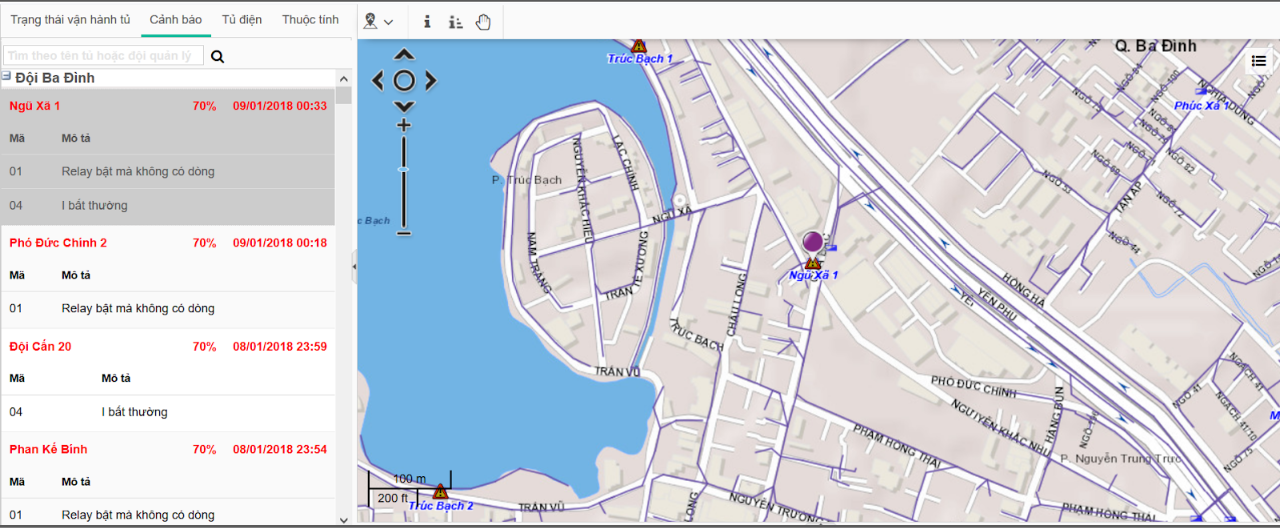Viewport: 1280px width, 530px height.
Task: Click the Phúc Xá 1 map label
Action: 1202,105
